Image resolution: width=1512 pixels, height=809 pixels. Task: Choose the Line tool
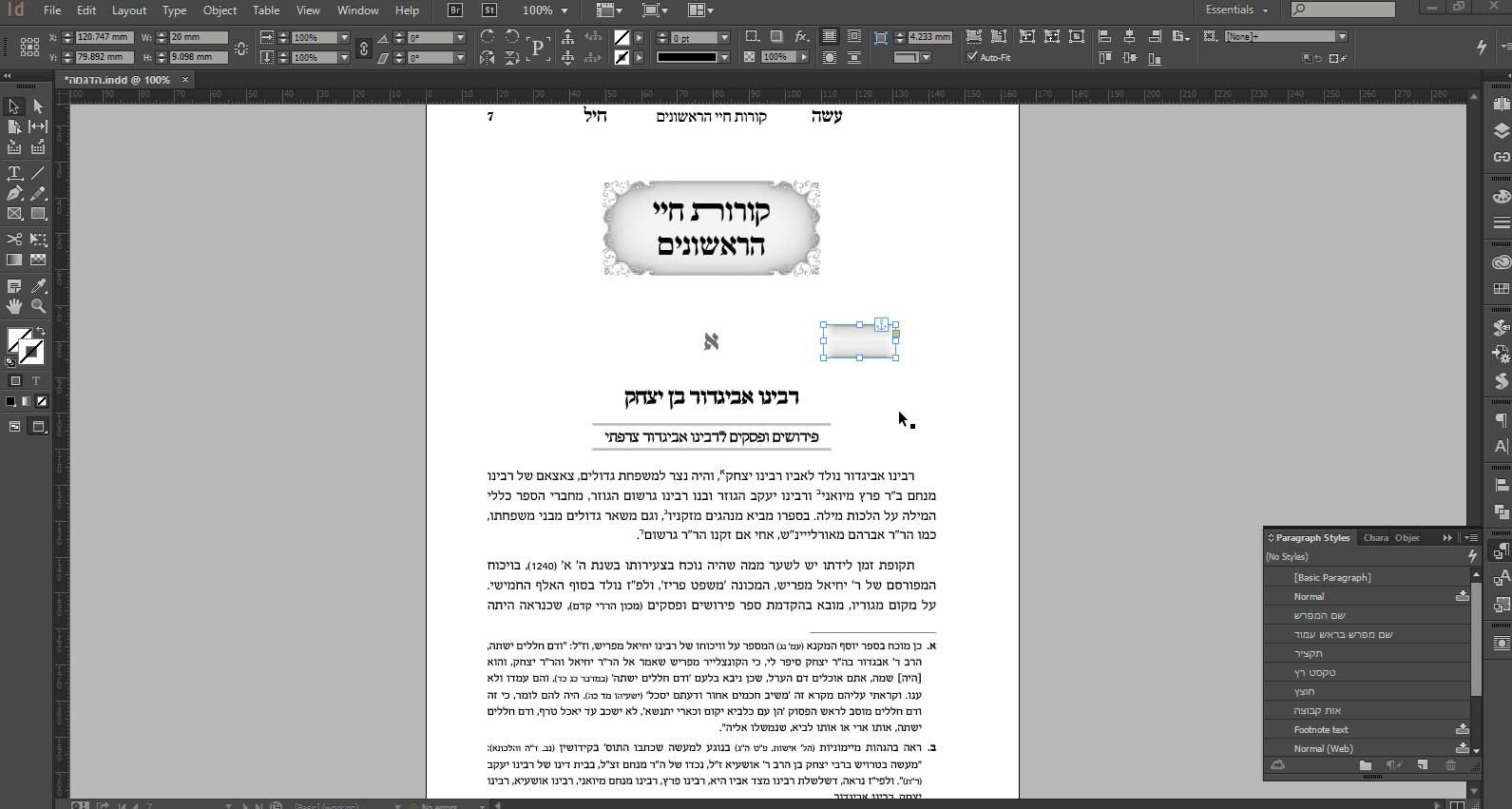(x=38, y=173)
